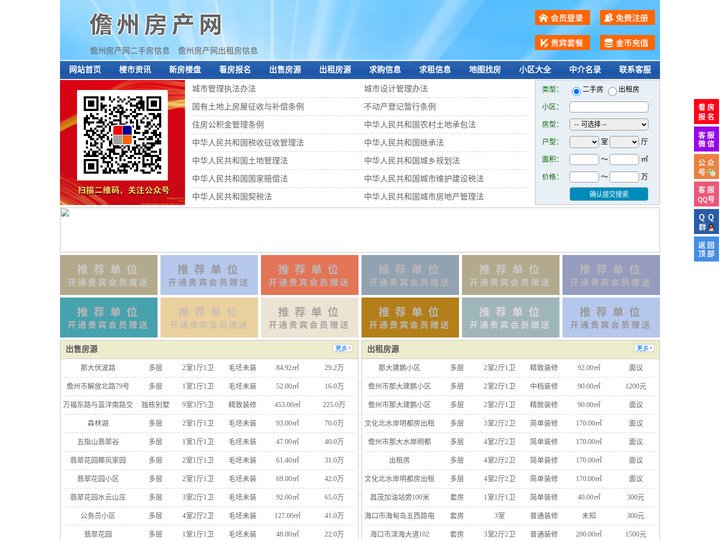The height and width of the screenshot is (540, 720).
Task: Open the 厅 count dropdown
Action: pyautogui.click(x=624, y=142)
